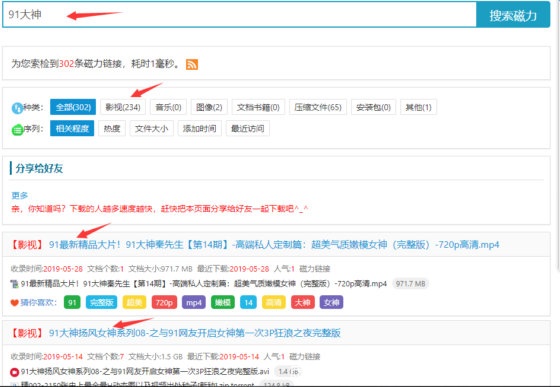560x387 pixels.
Task: Filter by 安装包(0) category
Action: click(373, 107)
